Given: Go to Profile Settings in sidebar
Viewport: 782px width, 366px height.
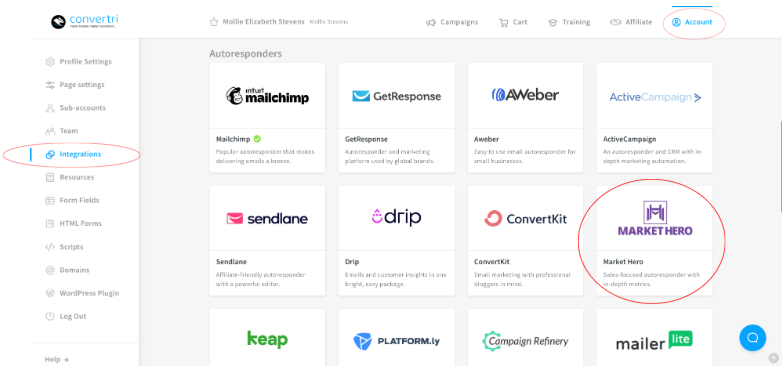Looking at the screenshot, I should [x=78, y=62].
